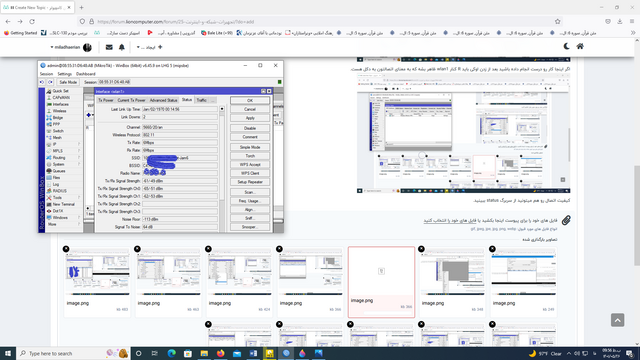Image resolution: width=640 pixels, height=360 pixels.
Task: Open CAPsMAN in WinBox sidebar
Action: click(x=61, y=98)
